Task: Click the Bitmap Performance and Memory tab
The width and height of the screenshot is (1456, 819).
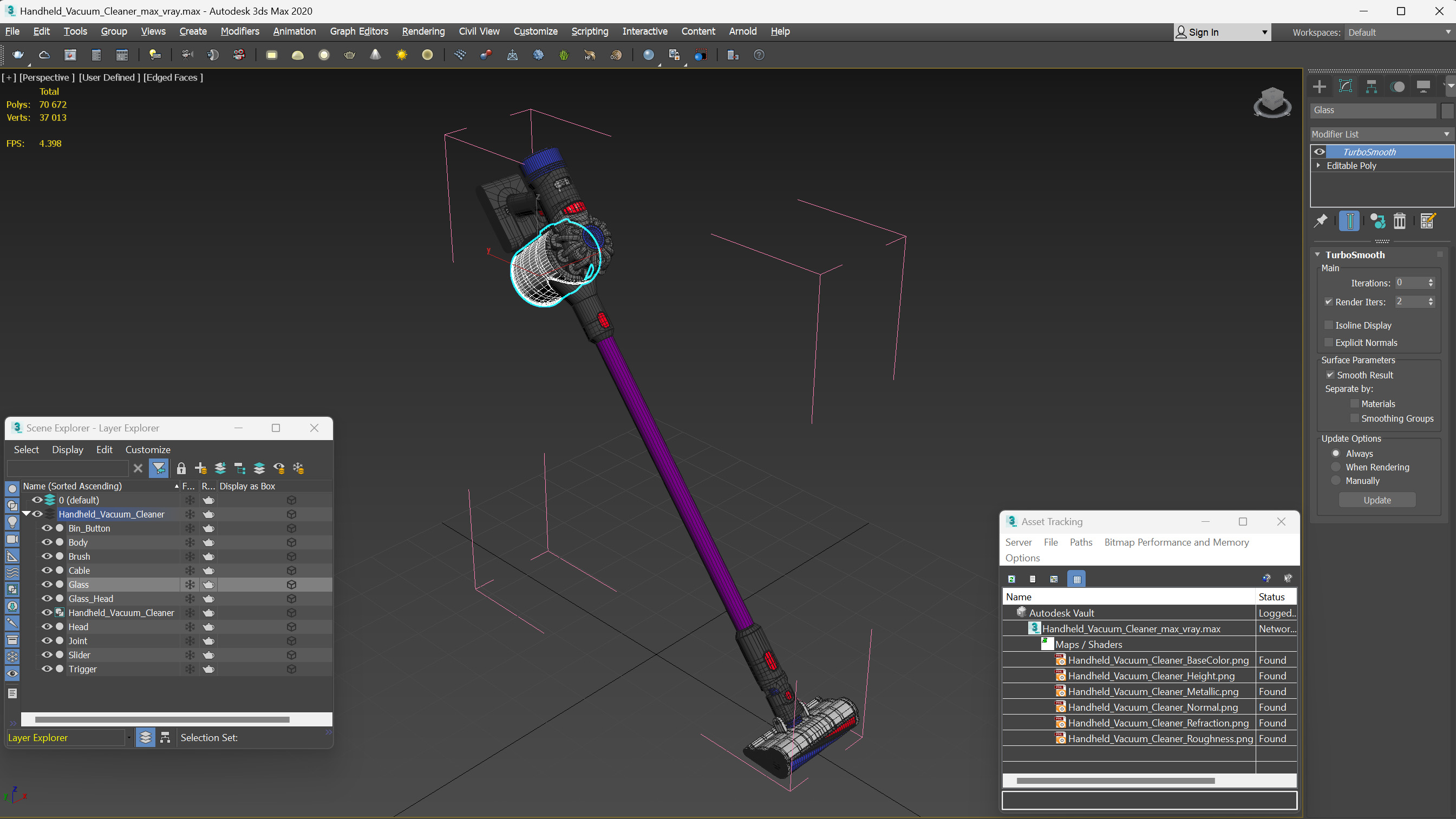Action: 1177,542
